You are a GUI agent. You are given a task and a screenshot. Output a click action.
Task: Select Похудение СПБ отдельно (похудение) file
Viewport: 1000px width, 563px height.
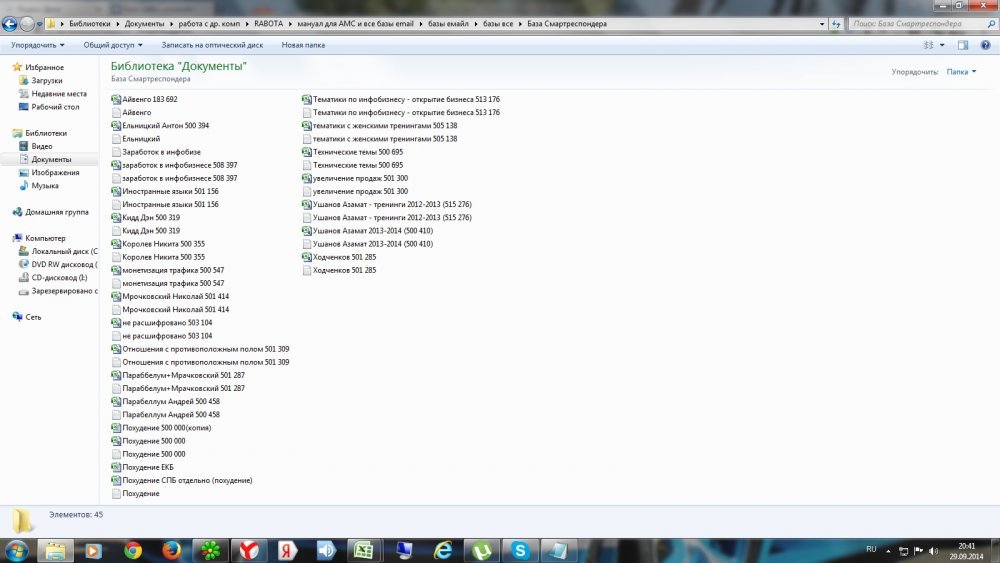182,480
